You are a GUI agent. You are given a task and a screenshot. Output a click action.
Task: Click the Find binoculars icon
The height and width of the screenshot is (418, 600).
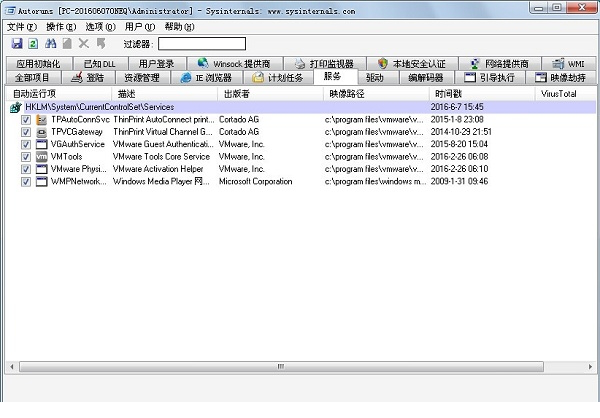[x=51, y=44]
